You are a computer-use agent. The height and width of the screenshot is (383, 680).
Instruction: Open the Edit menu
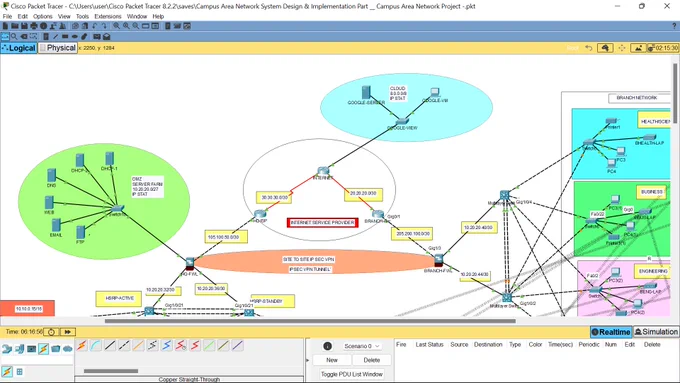coord(23,16)
